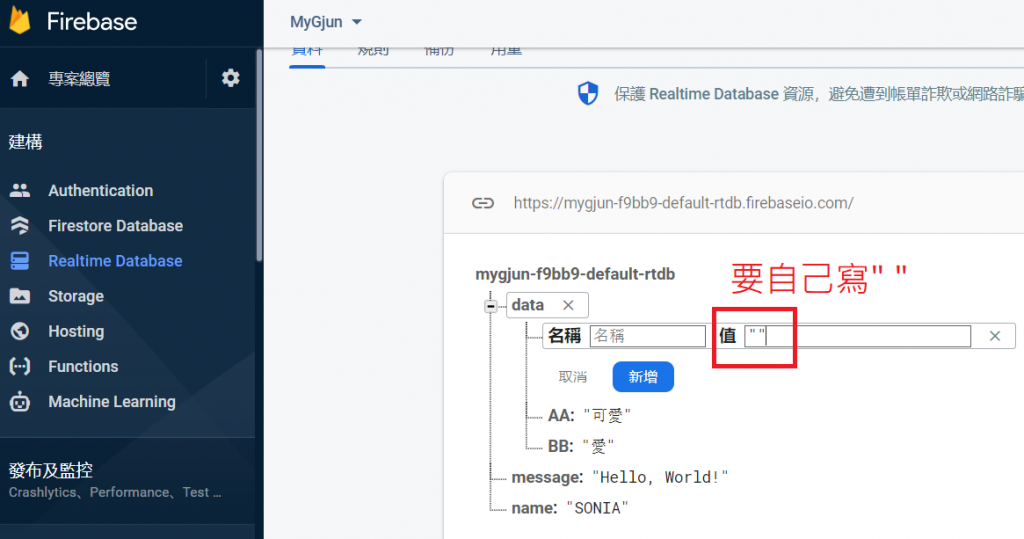Click the "SONIA" value
This screenshot has height=539, width=1024.
coord(597,508)
